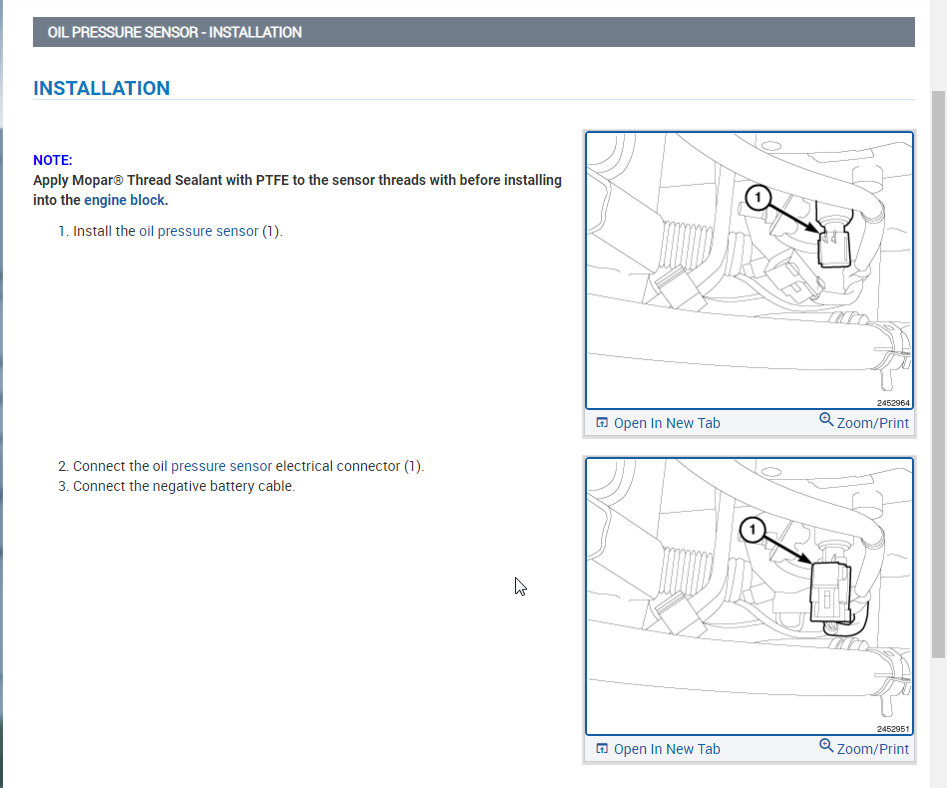Zoom/Print diagram 2452964
Image resolution: width=947 pixels, height=788 pixels.
(873, 423)
